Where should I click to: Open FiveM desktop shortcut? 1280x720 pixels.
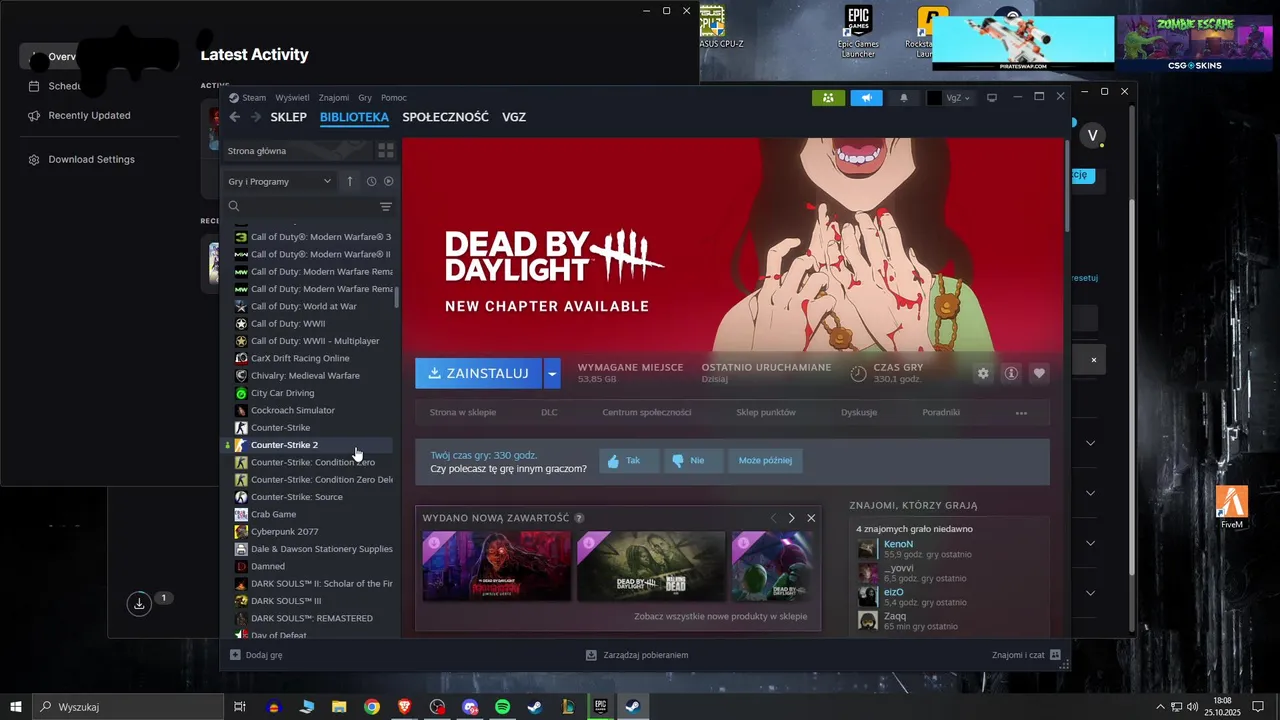tap(1231, 507)
